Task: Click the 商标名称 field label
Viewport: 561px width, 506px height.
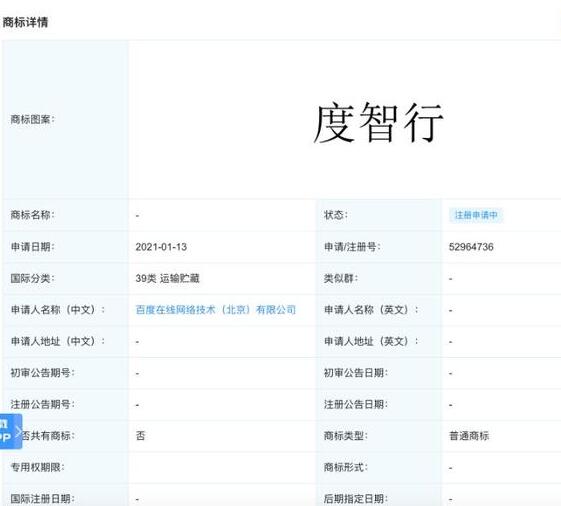Action: pyautogui.click(x=33, y=215)
